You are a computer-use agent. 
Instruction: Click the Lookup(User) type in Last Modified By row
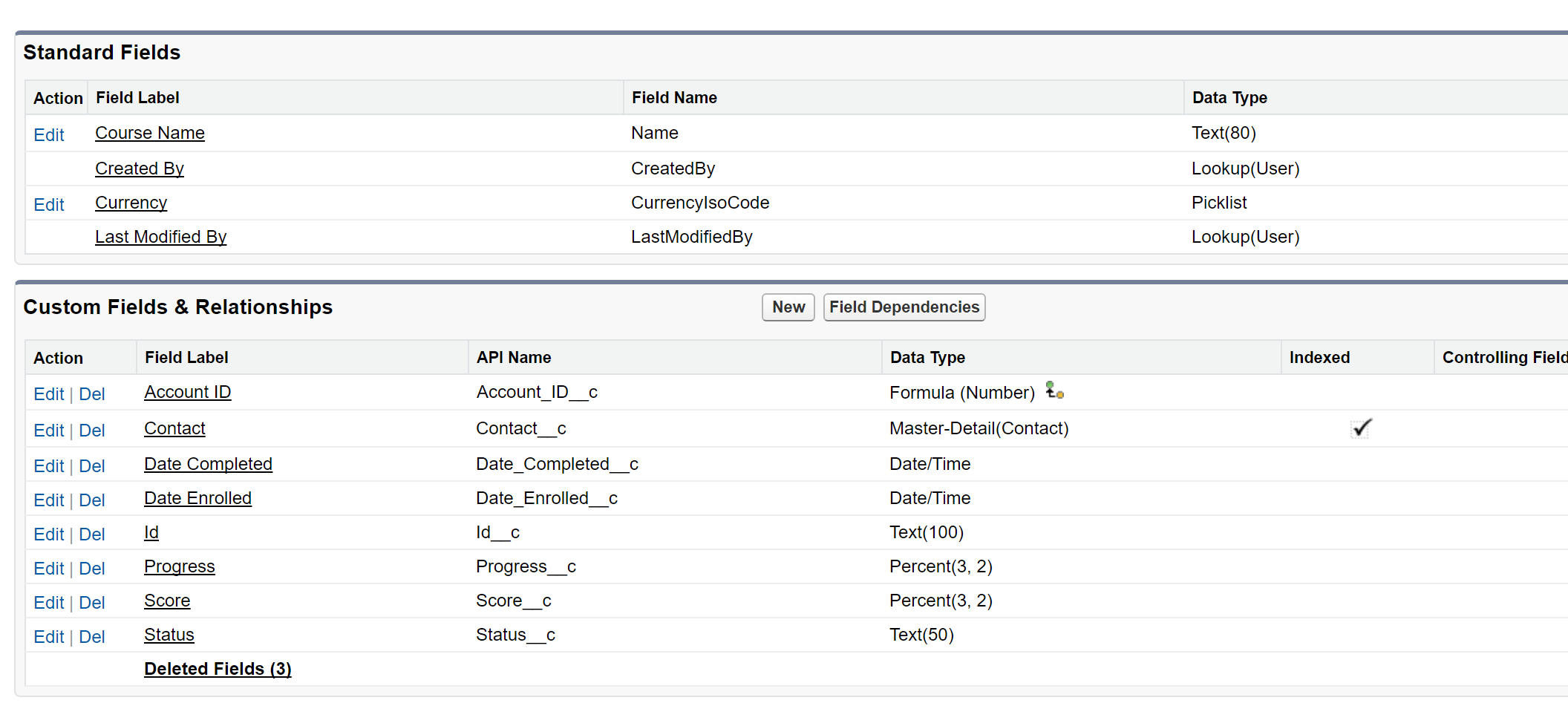click(x=1246, y=237)
